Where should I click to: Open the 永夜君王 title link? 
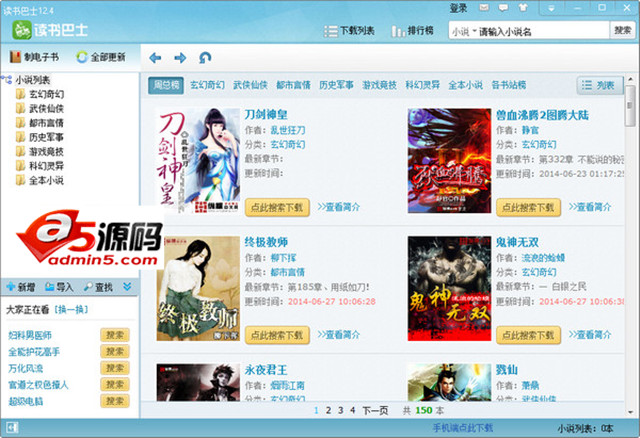[266, 370]
